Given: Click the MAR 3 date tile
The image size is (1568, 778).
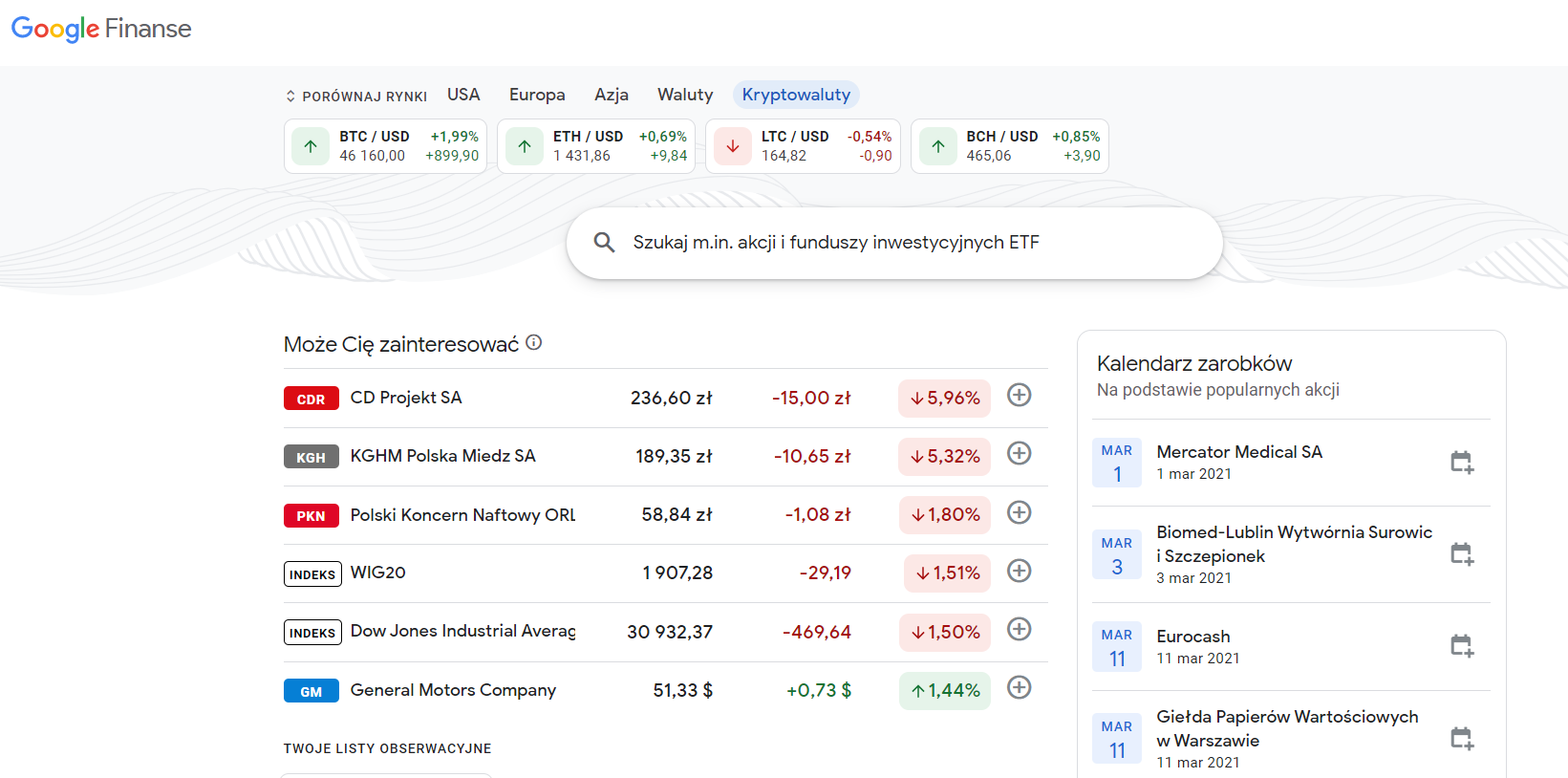Looking at the screenshot, I should coord(1117,554).
